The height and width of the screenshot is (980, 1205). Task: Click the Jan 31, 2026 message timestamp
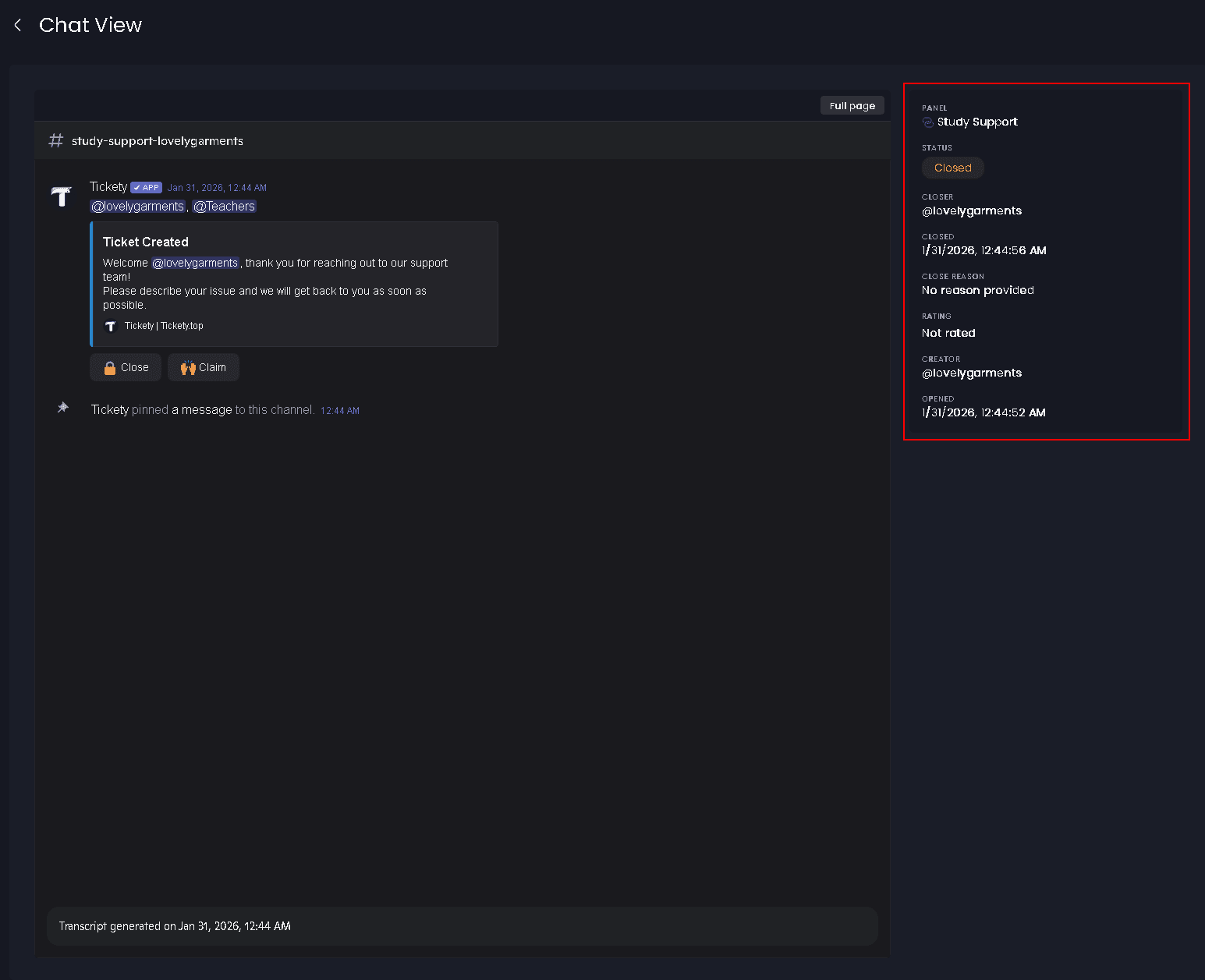[217, 188]
